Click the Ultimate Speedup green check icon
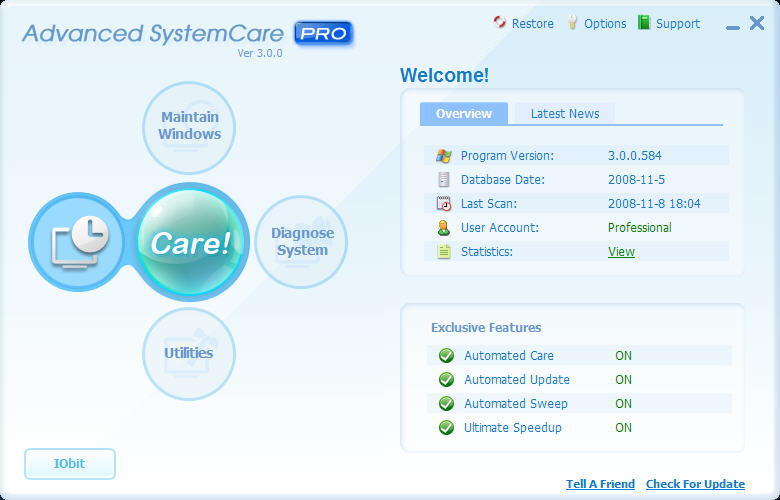 click(x=446, y=427)
